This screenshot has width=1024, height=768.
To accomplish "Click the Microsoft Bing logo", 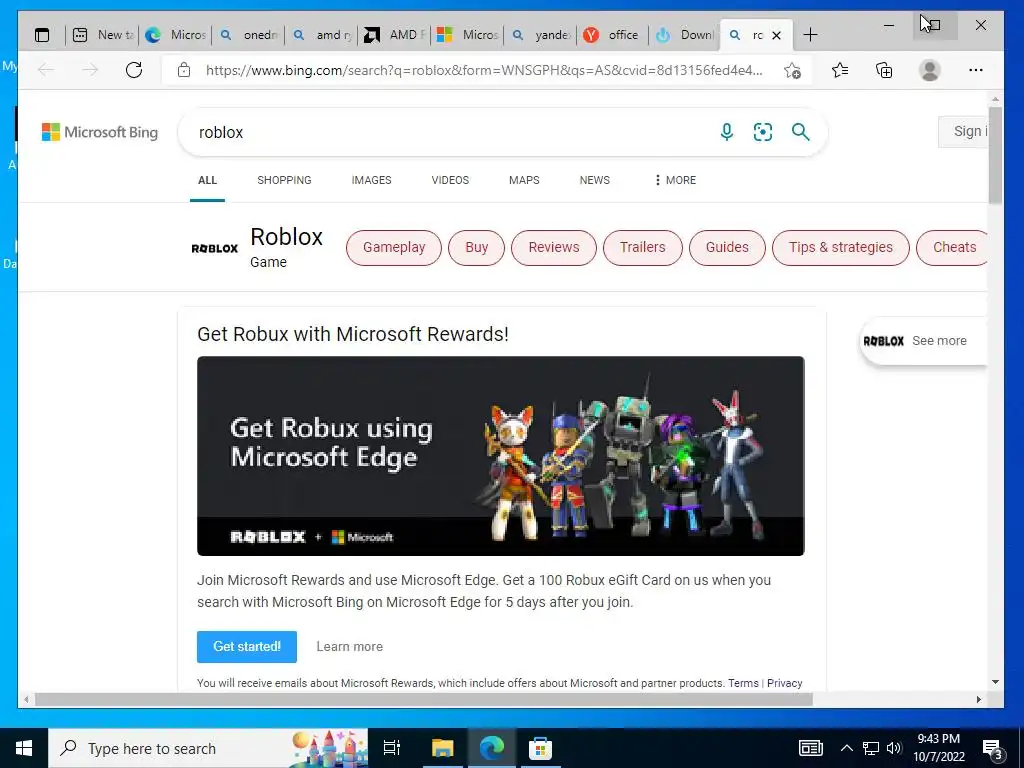I will tap(100, 132).
